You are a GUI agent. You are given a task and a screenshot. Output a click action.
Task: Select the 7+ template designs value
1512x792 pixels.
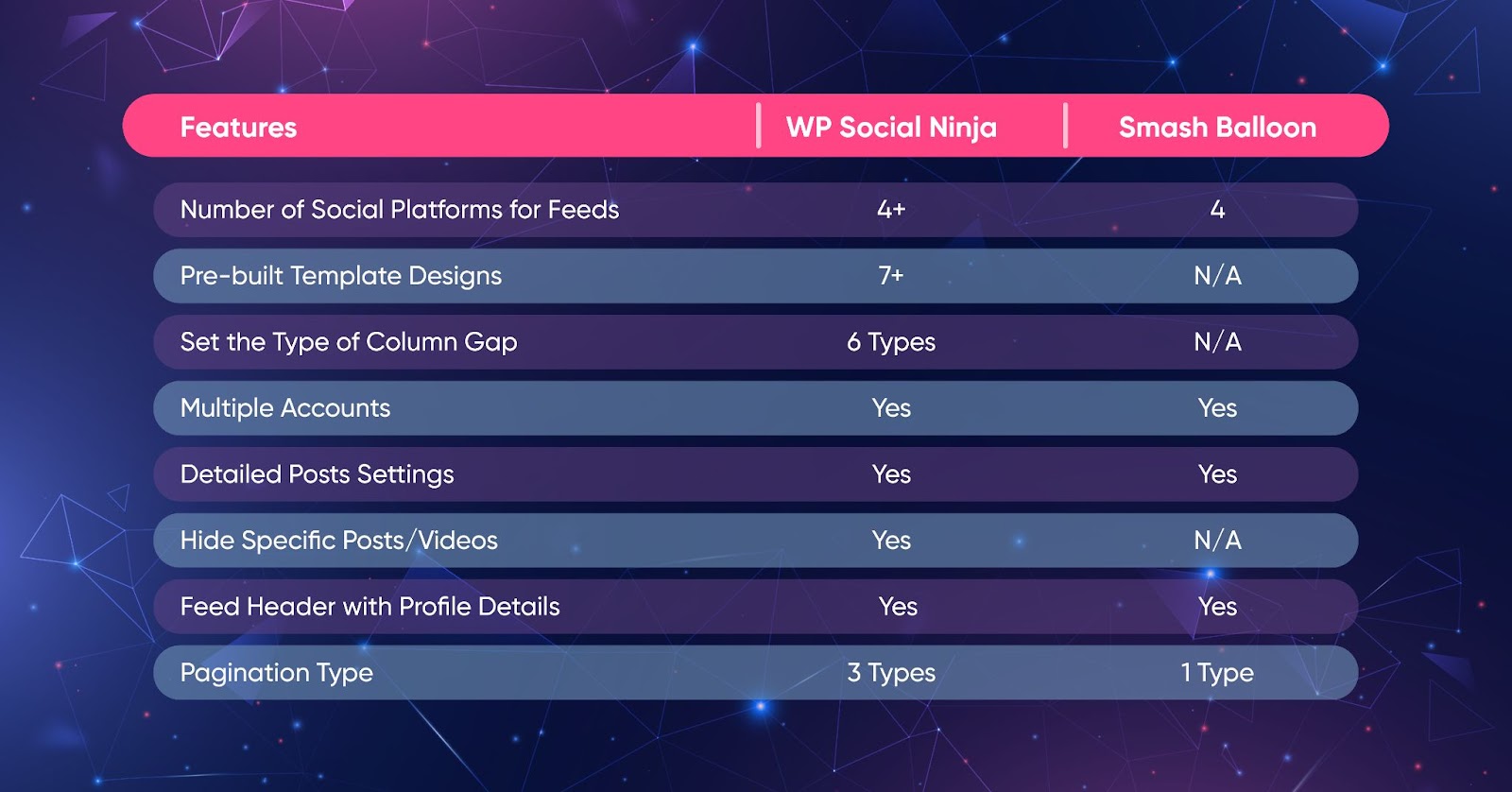point(891,276)
